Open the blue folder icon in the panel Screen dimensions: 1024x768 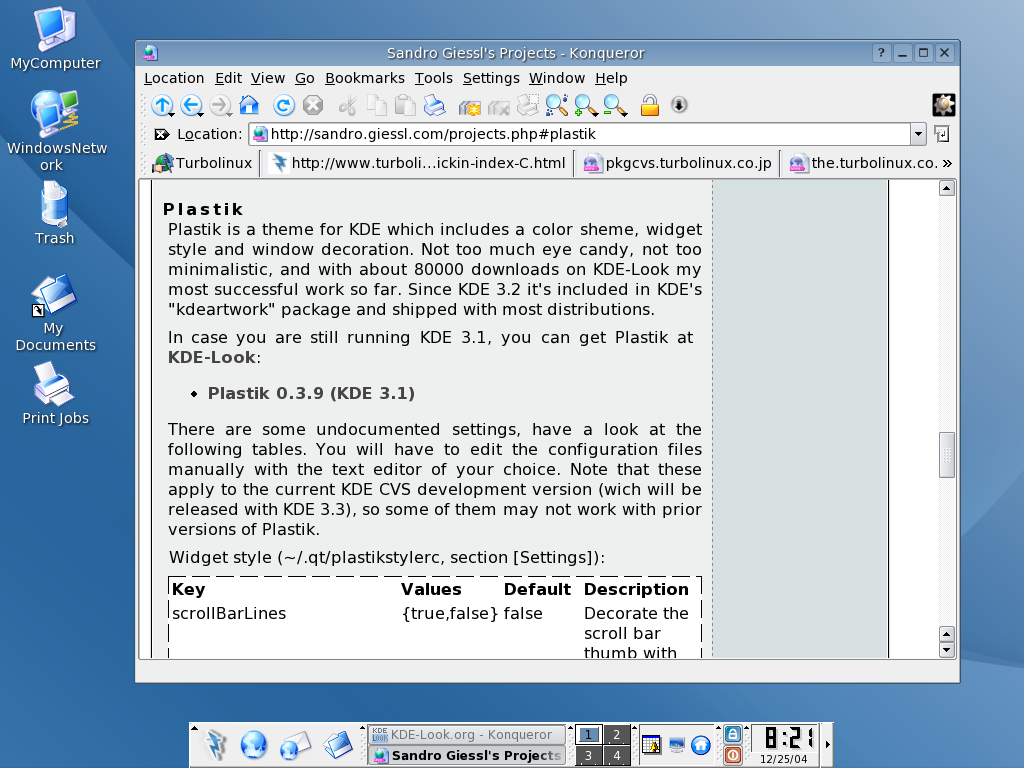click(338, 745)
